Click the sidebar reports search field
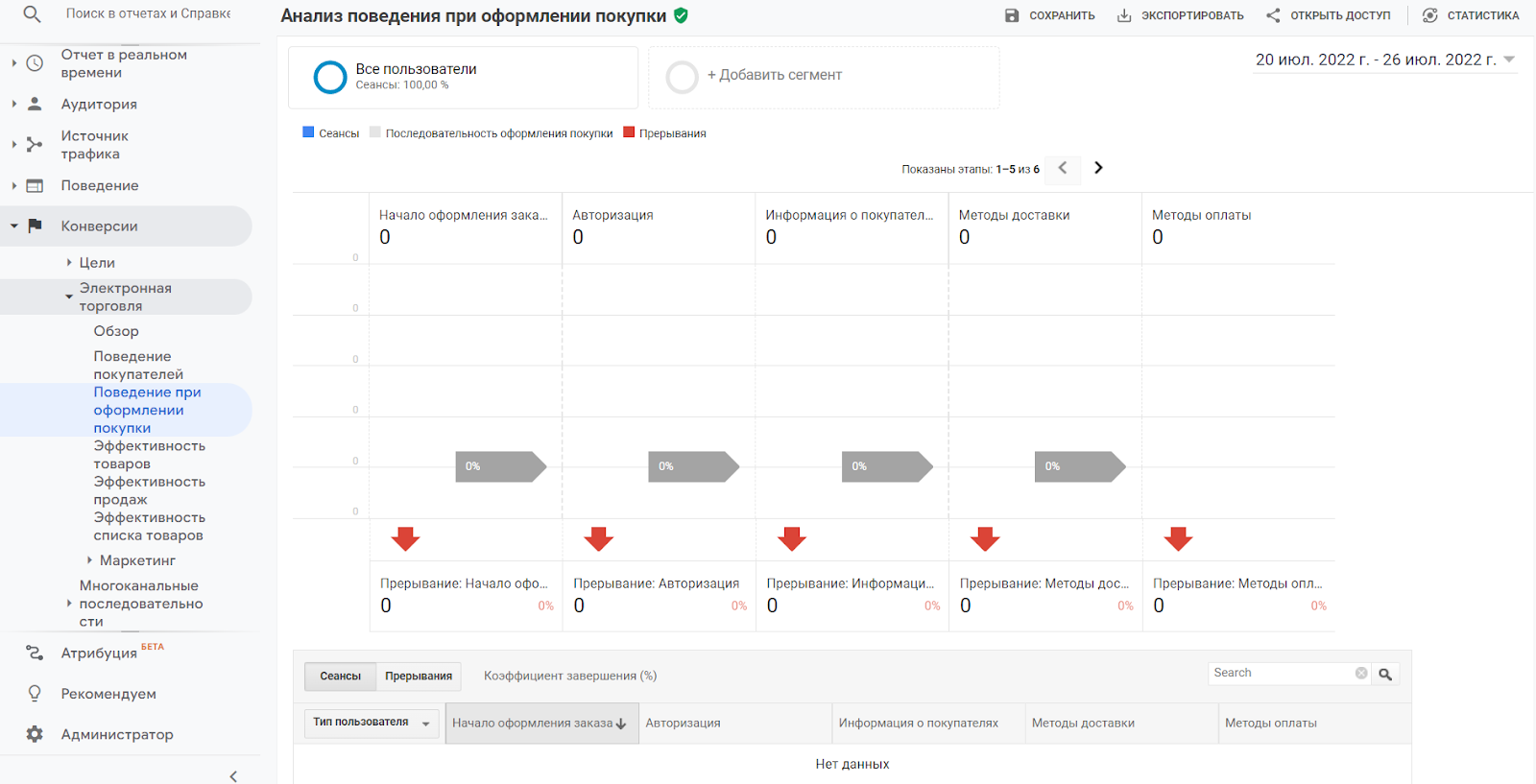1536x784 pixels. pos(149,13)
